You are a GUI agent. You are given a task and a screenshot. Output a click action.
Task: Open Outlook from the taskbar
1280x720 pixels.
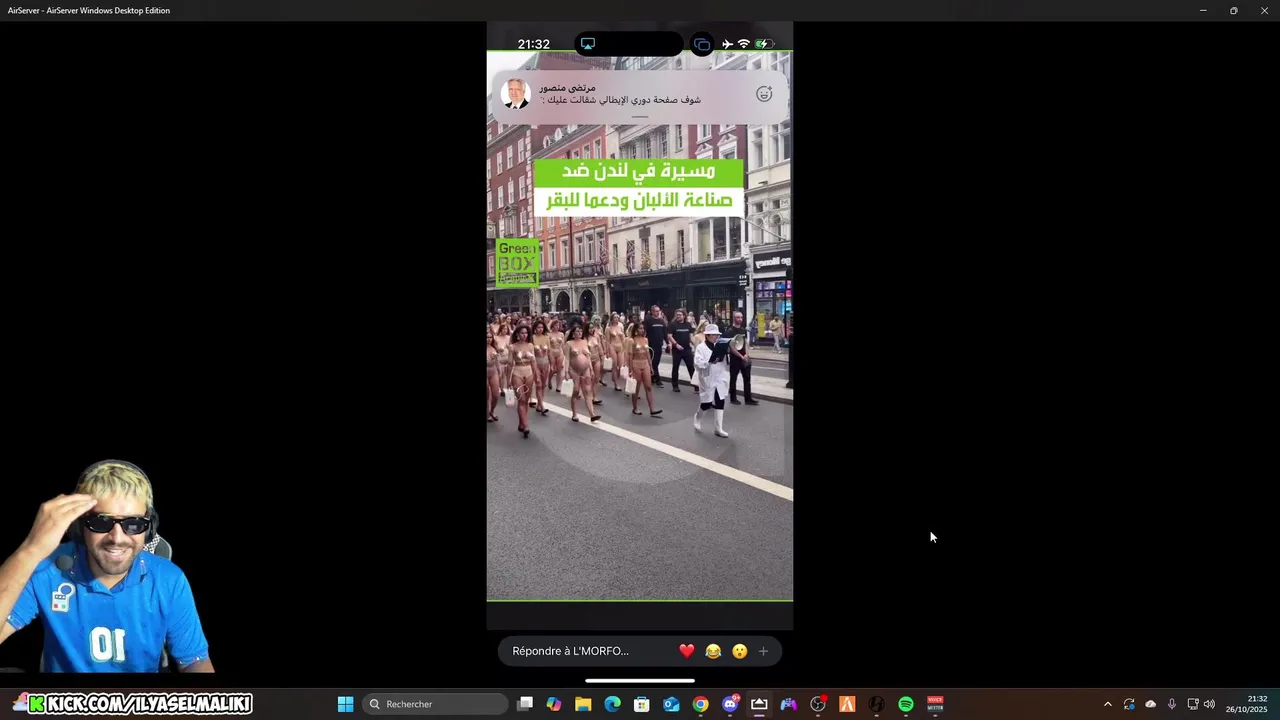click(671, 704)
